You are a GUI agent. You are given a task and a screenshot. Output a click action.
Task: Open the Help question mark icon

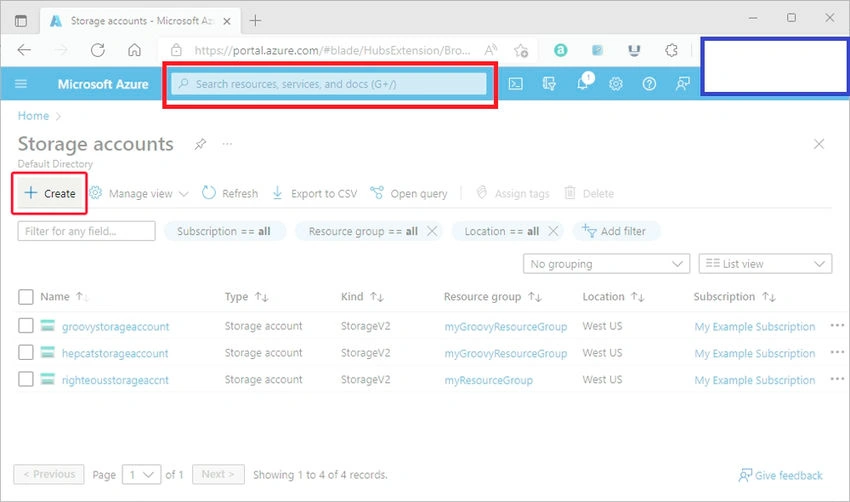(x=649, y=83)
